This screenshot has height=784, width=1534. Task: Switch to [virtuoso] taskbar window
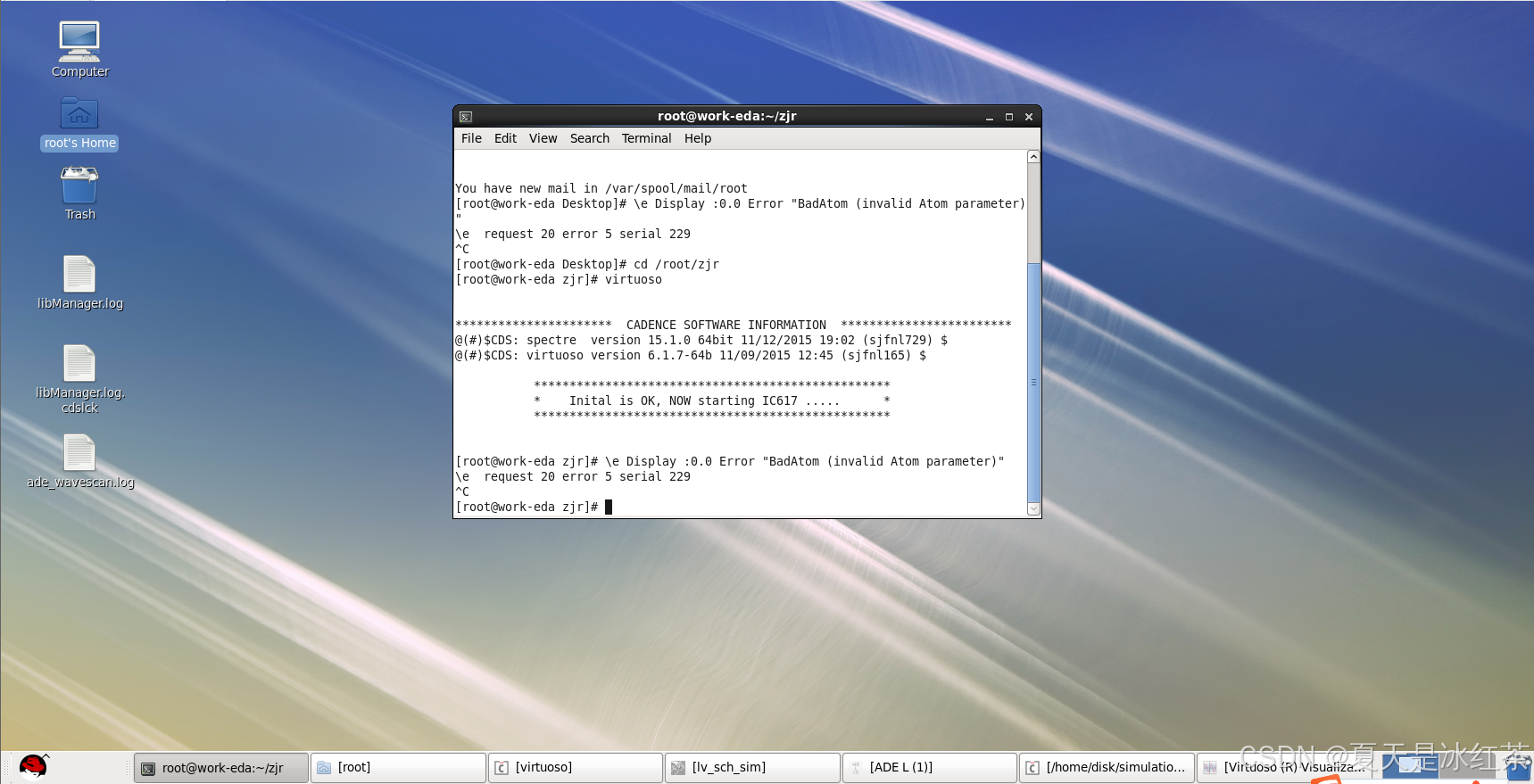(x=576, y=768)
